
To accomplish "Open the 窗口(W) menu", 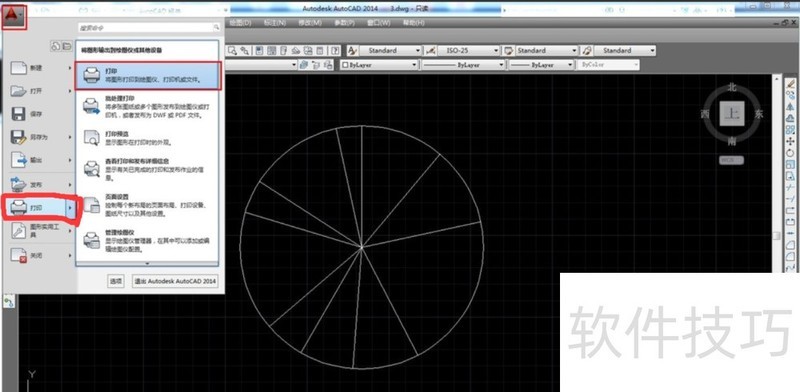I will 379,23.
